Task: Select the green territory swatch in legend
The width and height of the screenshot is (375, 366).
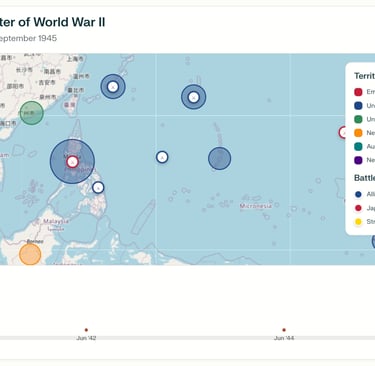Action: pos(358,119)
